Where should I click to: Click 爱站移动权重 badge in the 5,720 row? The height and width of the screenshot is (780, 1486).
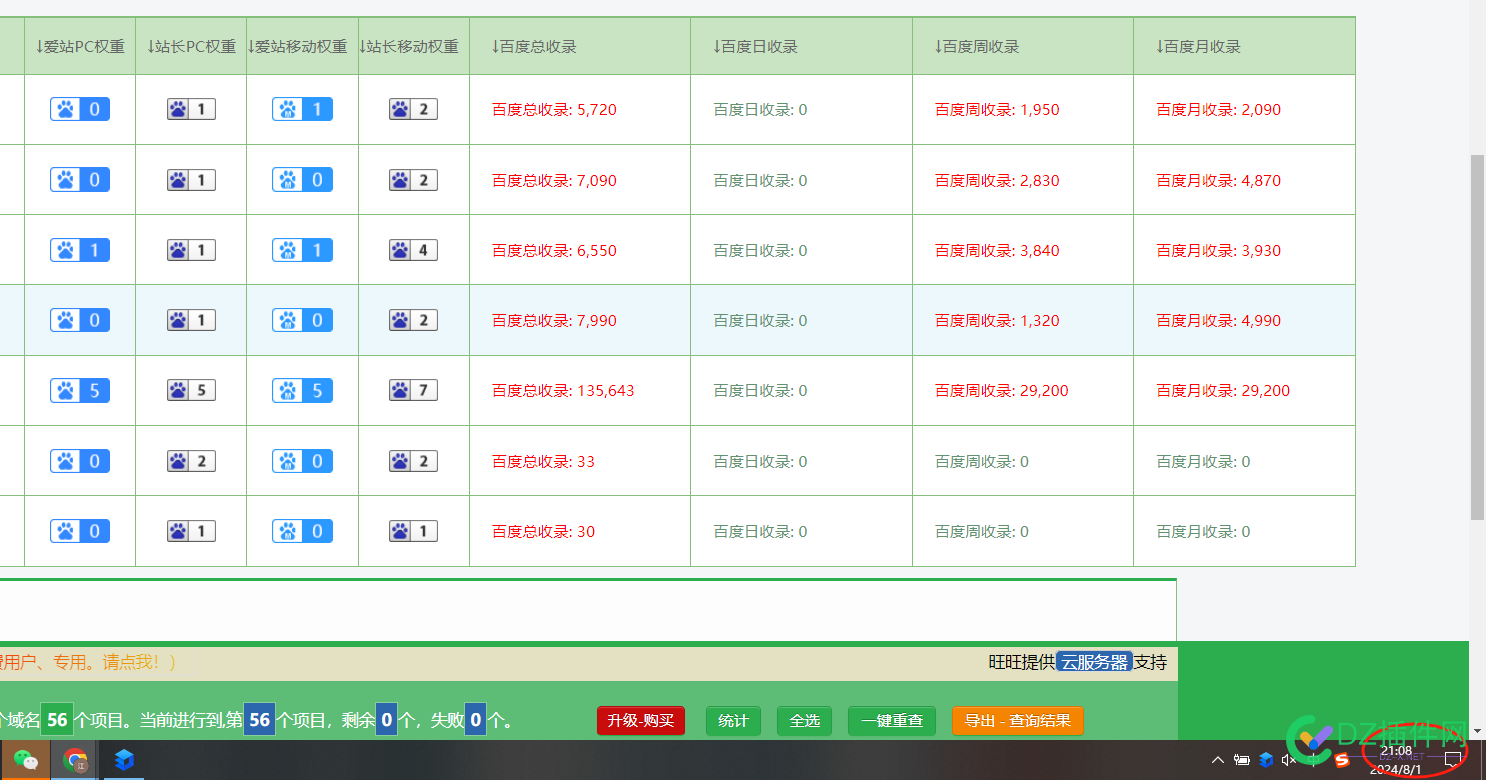pos(302,109)
